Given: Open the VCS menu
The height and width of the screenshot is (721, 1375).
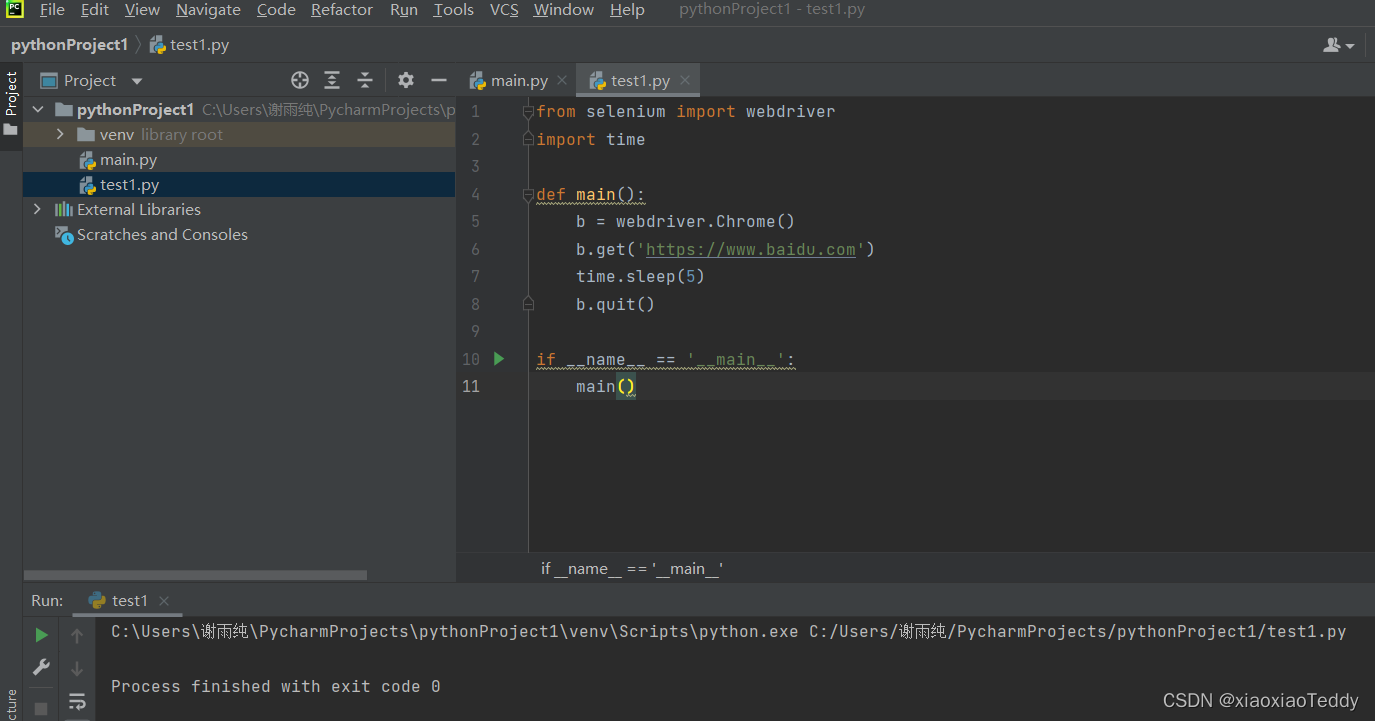Looking at the screenshot, I should point(503,10).
